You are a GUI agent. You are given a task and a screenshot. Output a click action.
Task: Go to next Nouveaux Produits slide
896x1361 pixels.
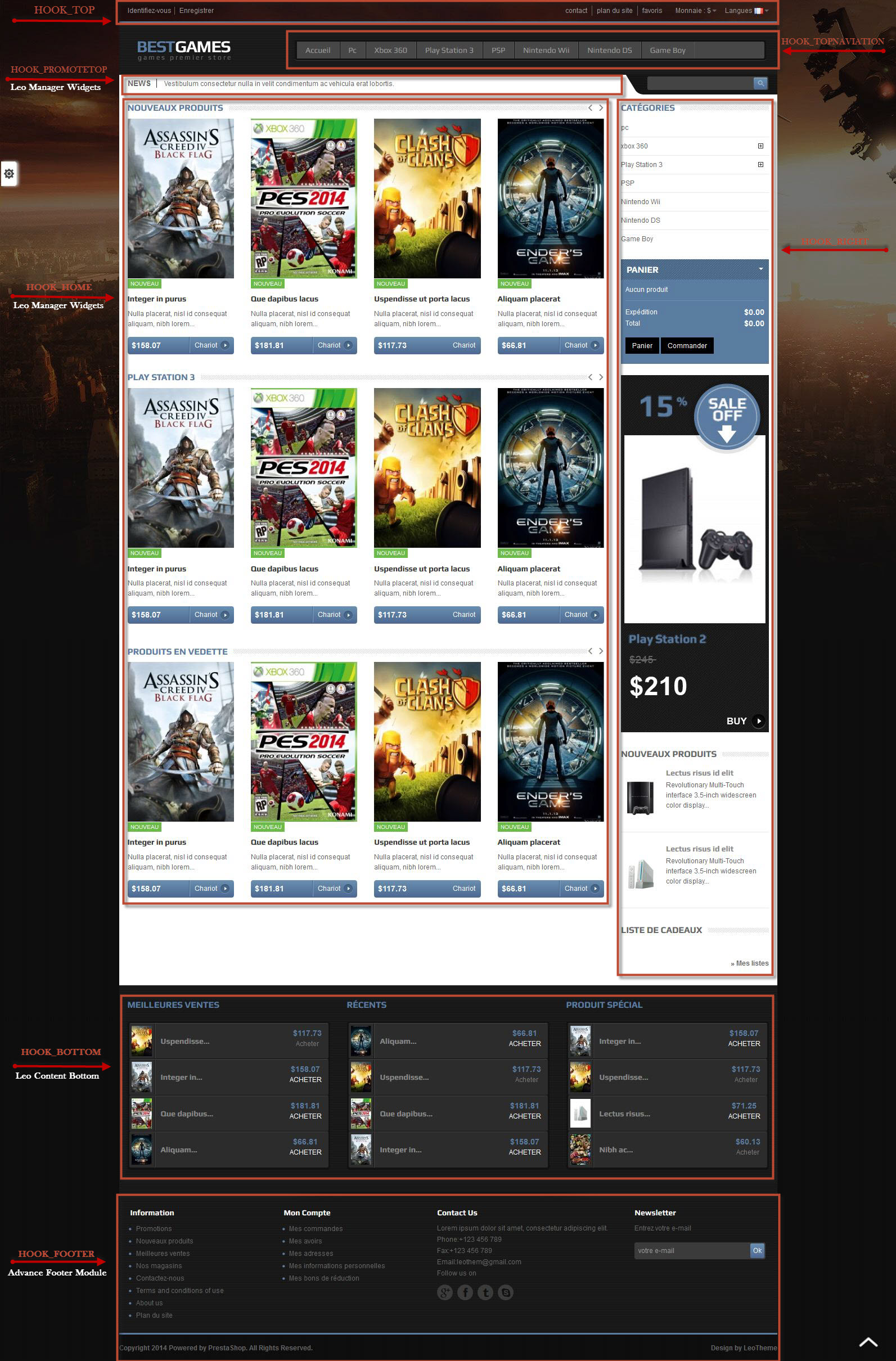click(600, 107)
